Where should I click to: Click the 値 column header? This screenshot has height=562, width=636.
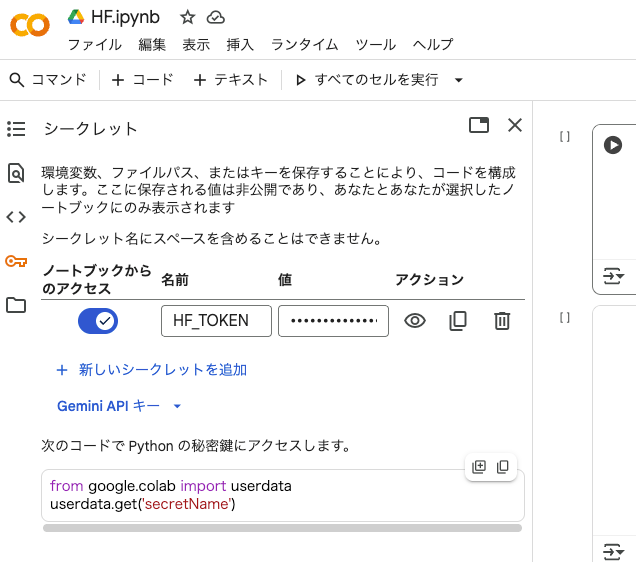pos(285,279)
